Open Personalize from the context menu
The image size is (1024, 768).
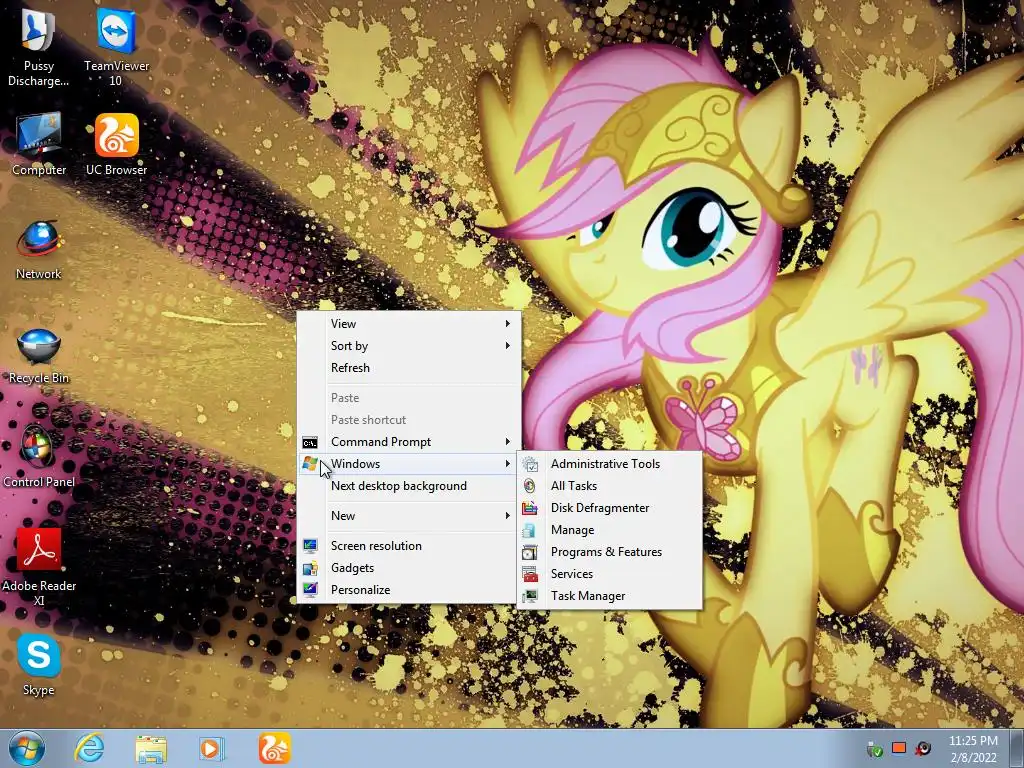[409, 590]
